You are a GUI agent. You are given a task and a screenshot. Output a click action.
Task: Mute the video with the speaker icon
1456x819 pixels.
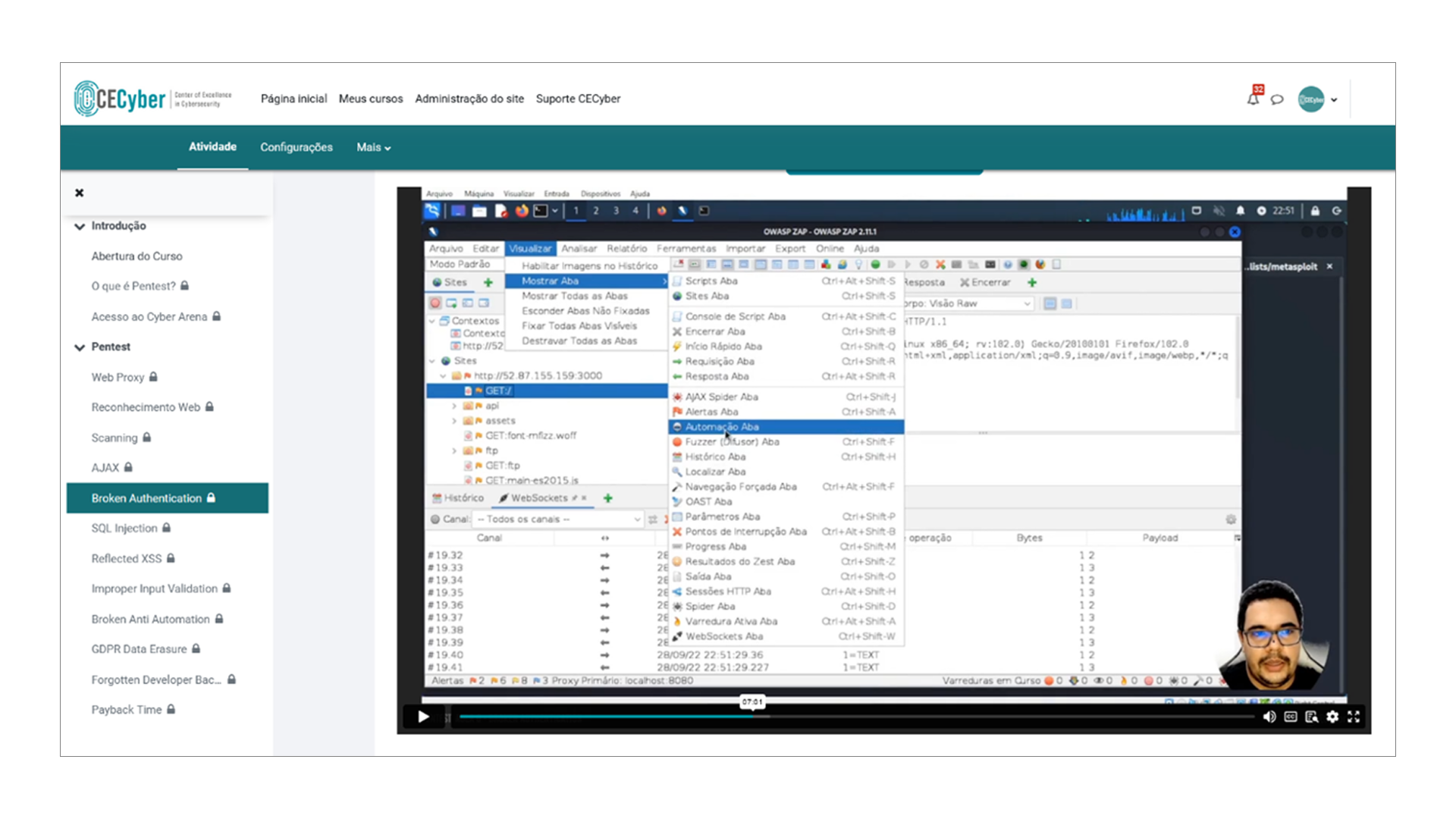click(1269, 717)
